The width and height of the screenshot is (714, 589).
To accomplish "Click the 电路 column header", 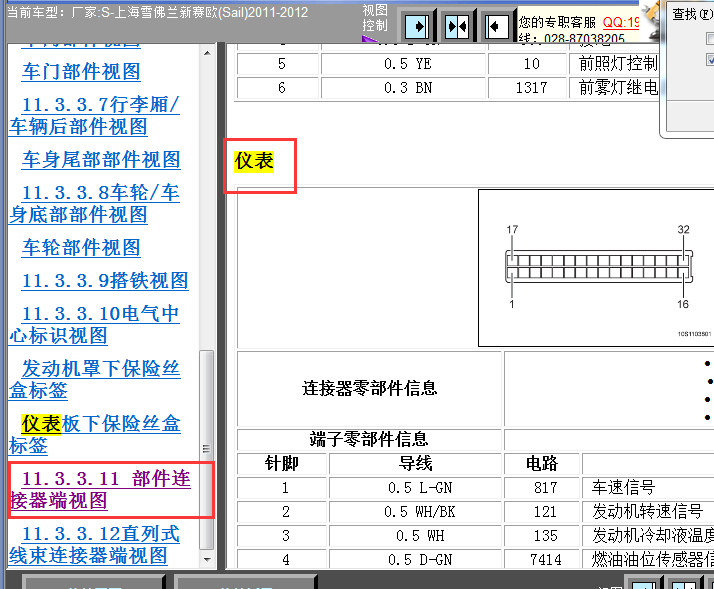I will (x=542, y=464).
